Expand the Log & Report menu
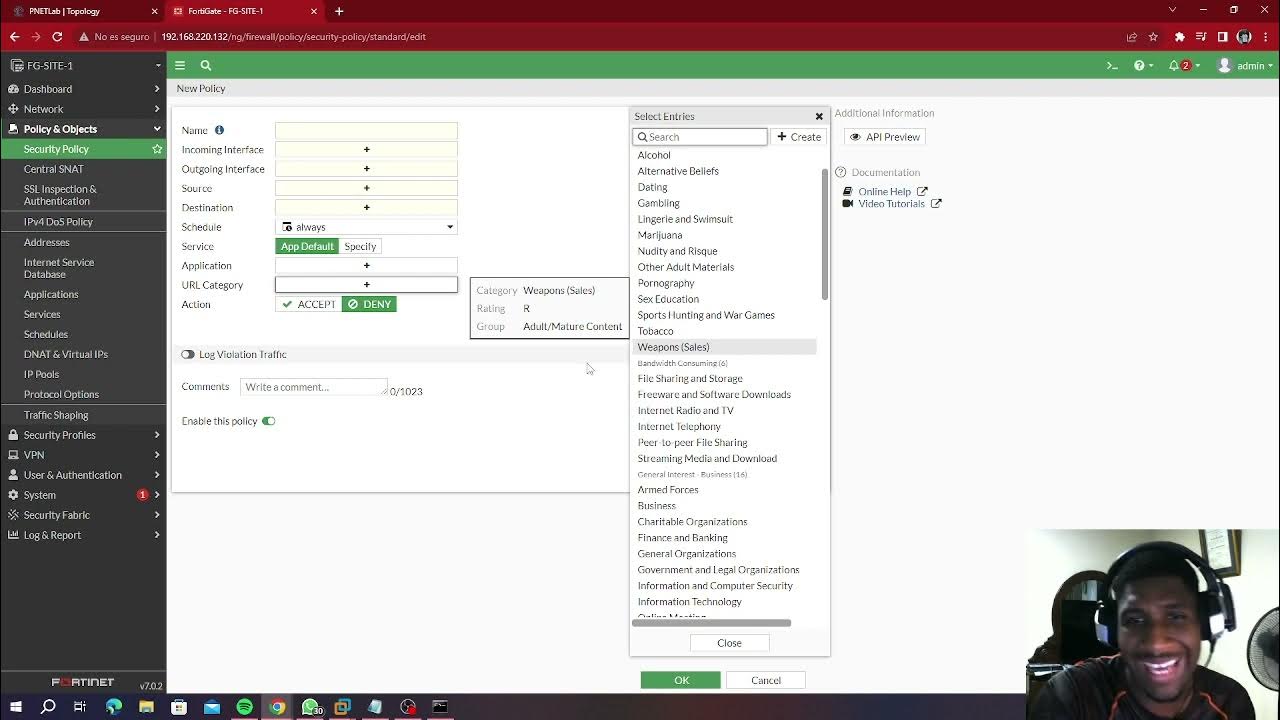The height and width of the screenshot is (720, 1280). pos(83,535)
